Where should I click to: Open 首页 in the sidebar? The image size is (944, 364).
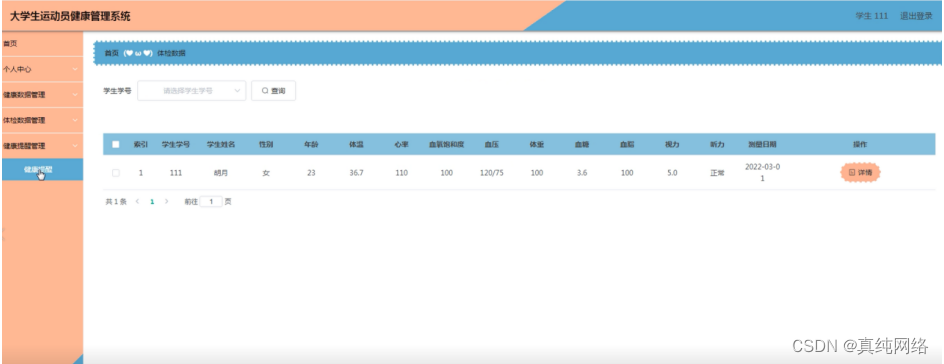10,43
